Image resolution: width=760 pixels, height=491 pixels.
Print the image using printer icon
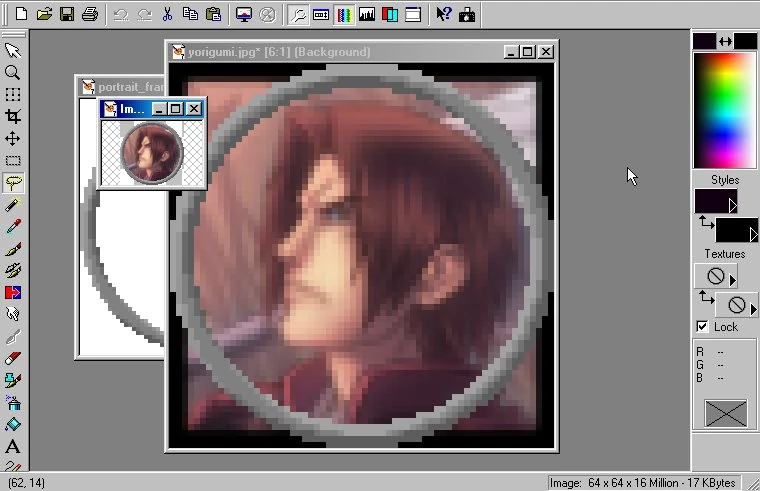90,14
